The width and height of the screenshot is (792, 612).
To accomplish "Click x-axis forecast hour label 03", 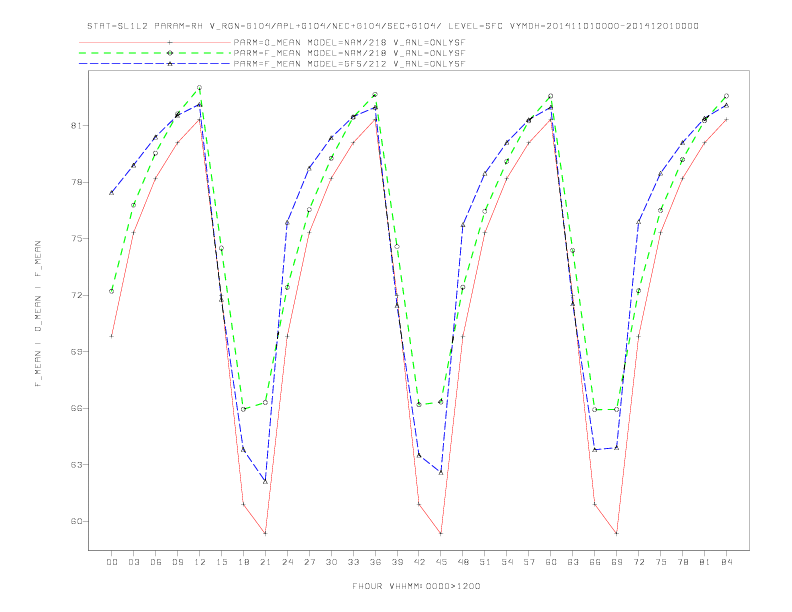I will [133, 562].
